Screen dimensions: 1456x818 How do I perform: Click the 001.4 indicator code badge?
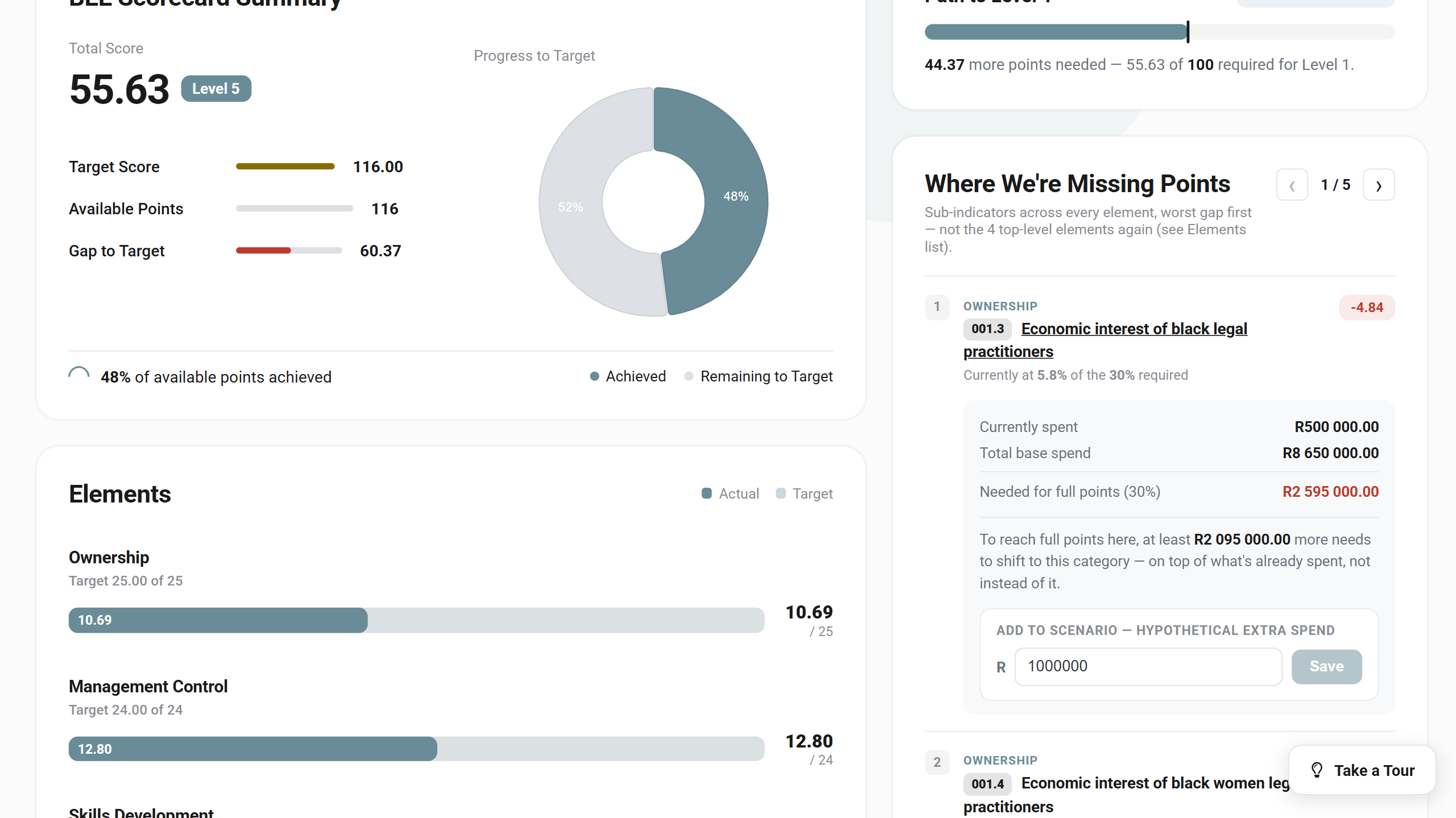(987, 784)
